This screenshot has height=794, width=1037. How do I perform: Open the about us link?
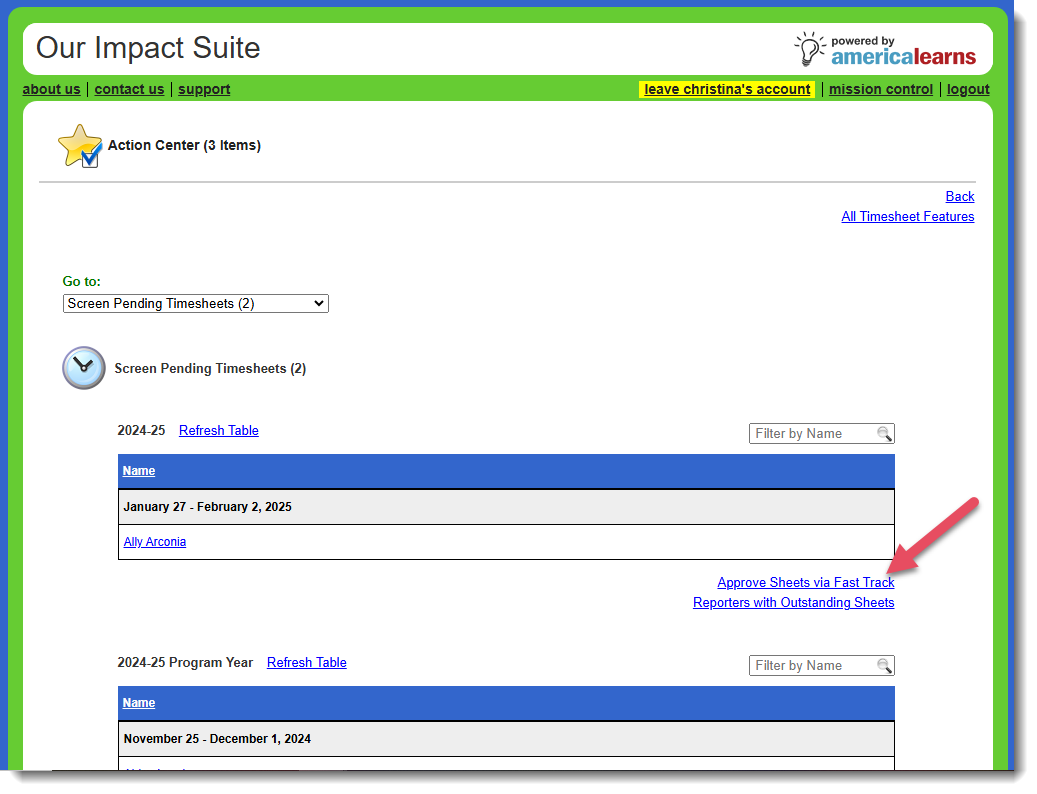(x=52, y=89)
